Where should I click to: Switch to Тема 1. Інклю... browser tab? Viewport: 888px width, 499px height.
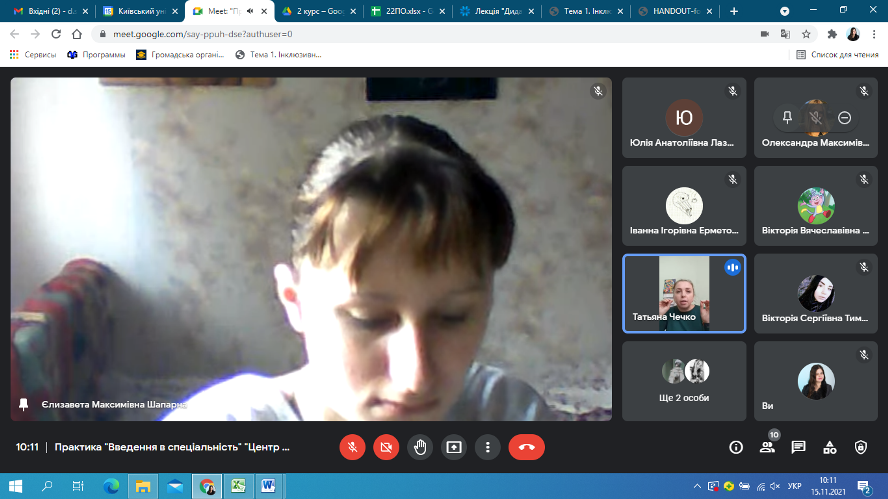pyautogui.click(x=586, y=11)
